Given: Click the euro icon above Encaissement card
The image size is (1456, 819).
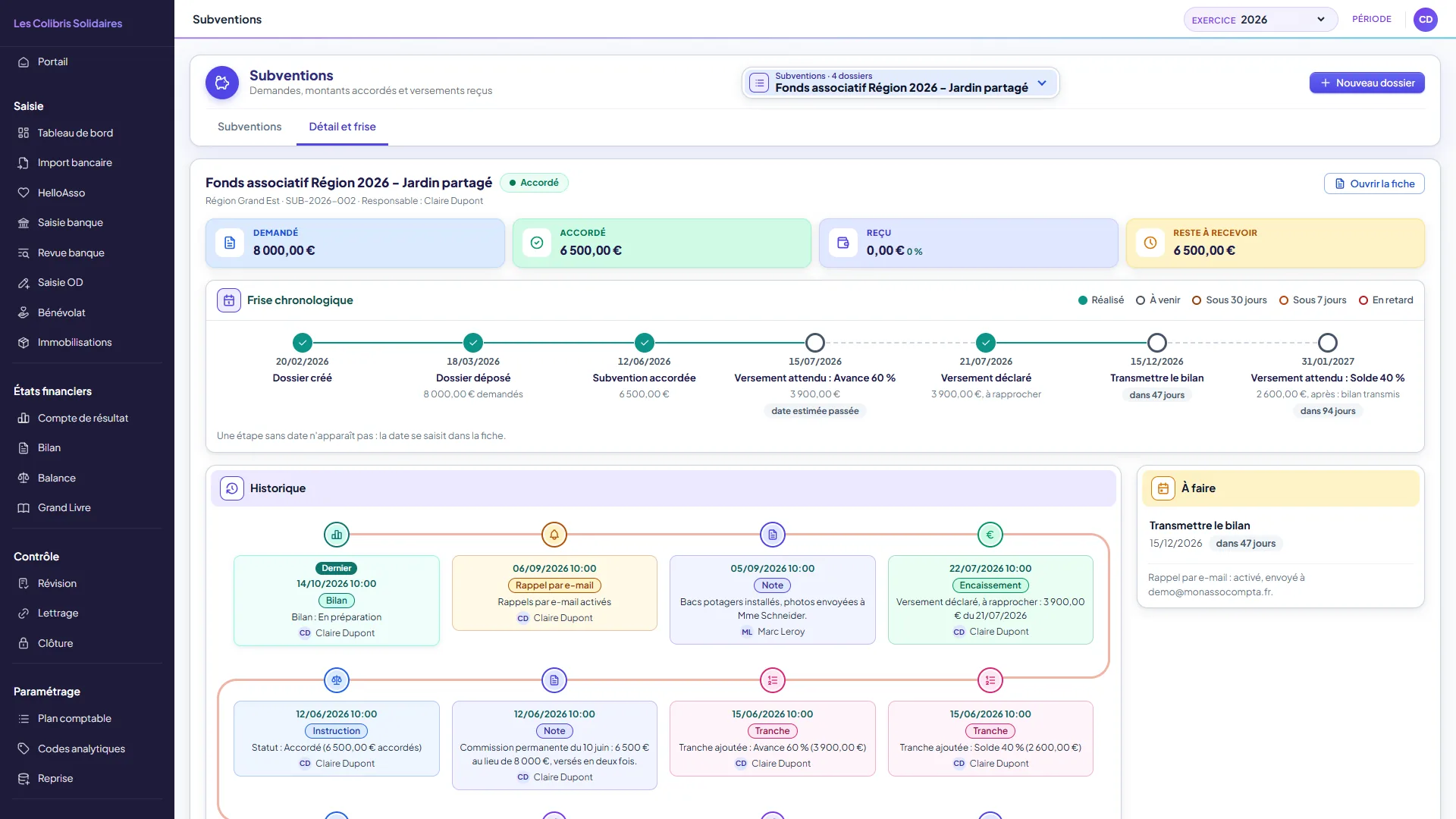Looking at the screenshot, I should click(x=990, y=535).
